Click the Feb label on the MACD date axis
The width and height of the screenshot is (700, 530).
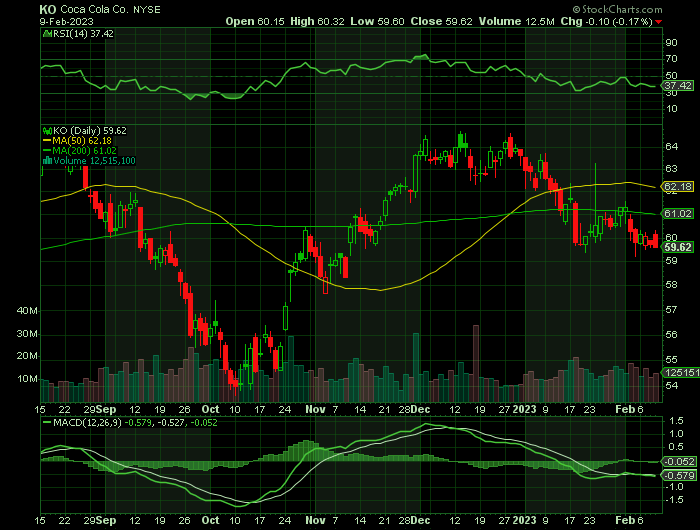(x=625, y=520)
